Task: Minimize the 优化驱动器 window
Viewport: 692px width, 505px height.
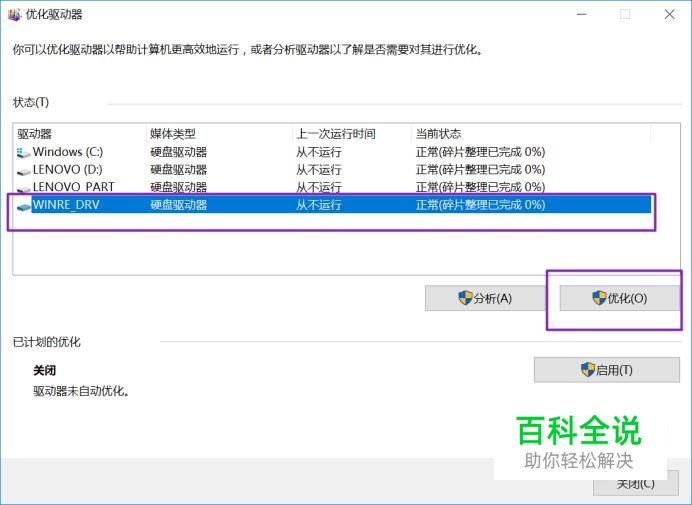Action: pyautogui.click(x=582, y=15)
